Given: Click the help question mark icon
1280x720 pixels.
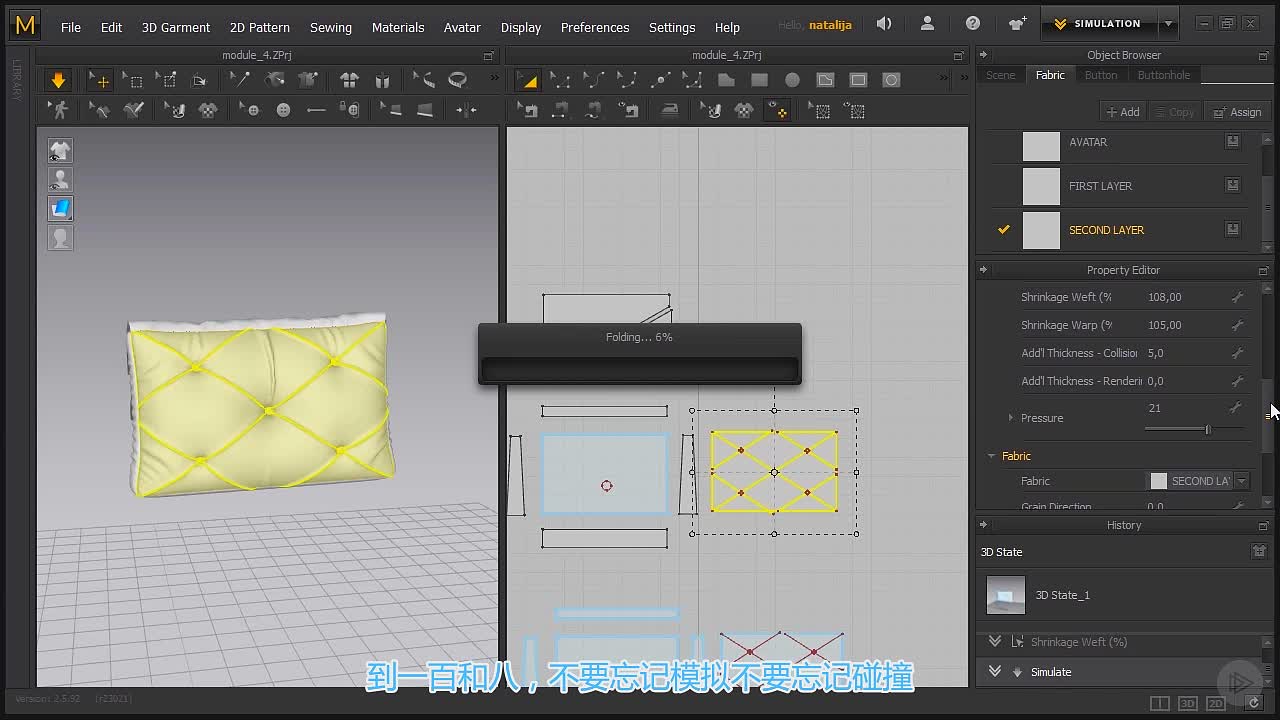Looking at the screenshot, I should click(x=973, y=24).
